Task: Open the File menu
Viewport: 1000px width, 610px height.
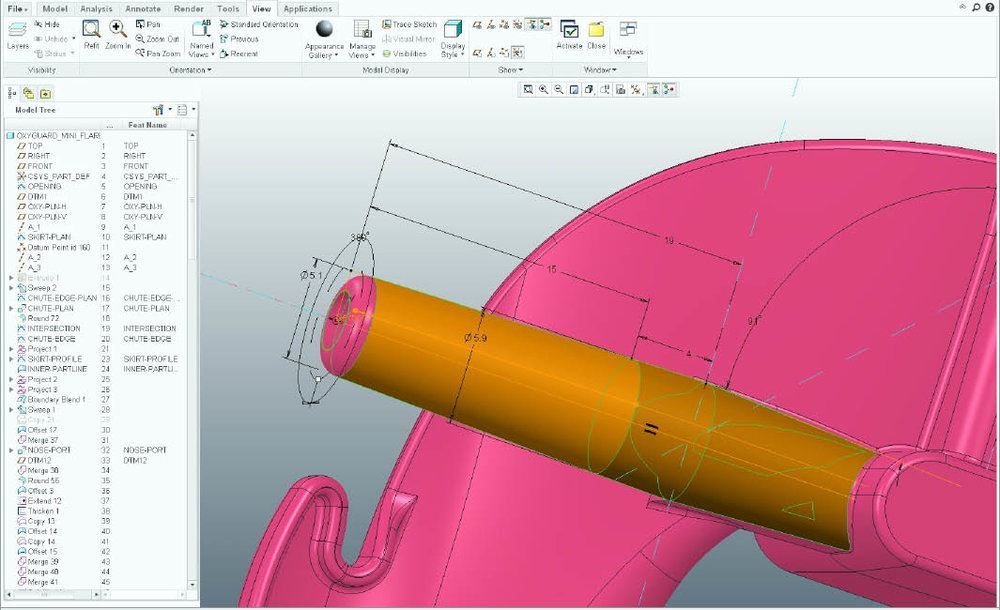Action: (x=18, y=8)
